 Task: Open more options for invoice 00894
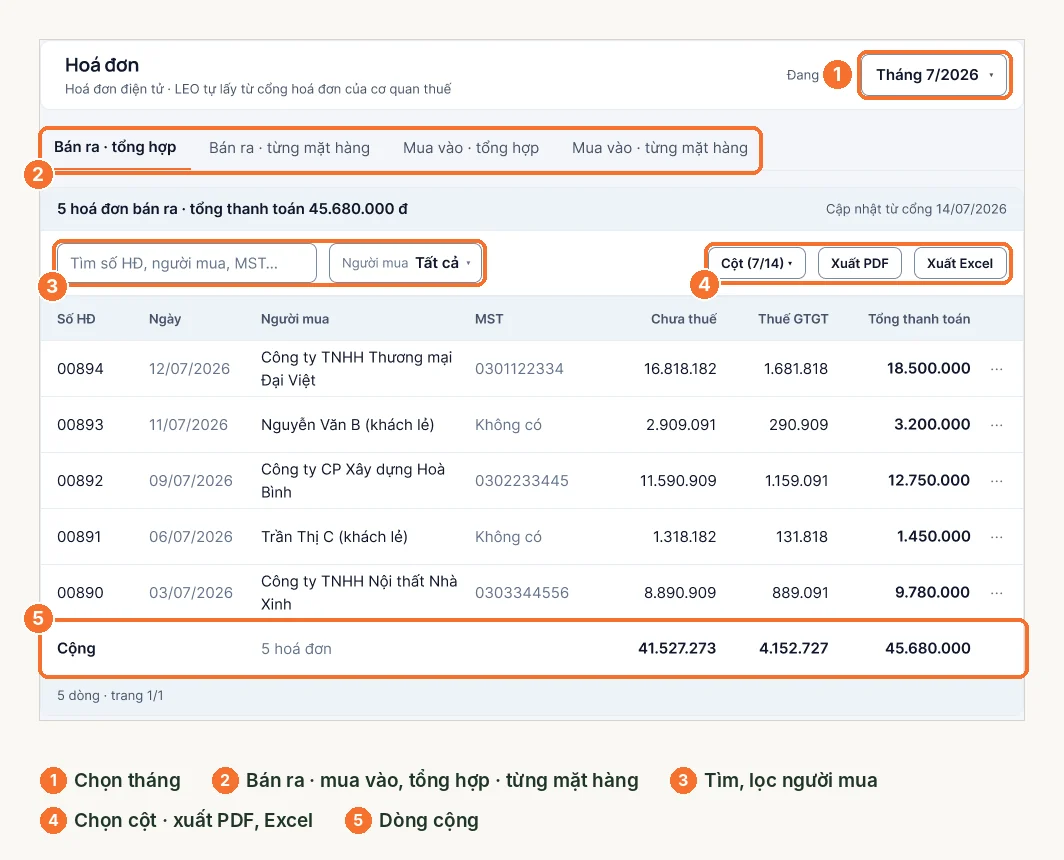(x=996, y=369)
